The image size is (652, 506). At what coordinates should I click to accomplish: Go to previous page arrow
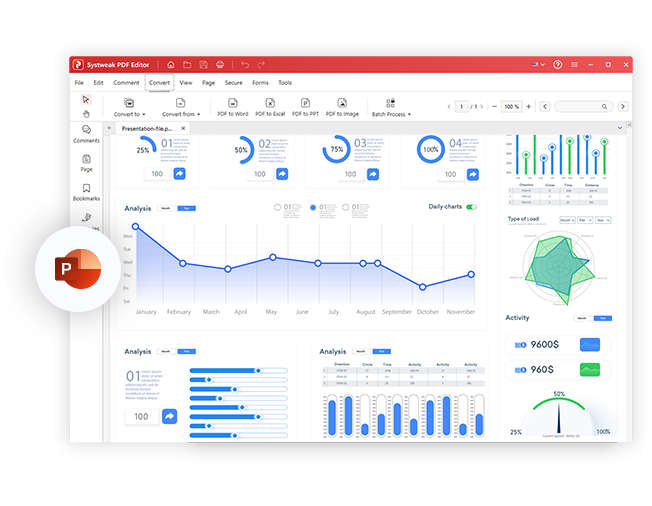pyautogui.click(x=449, y=106)
